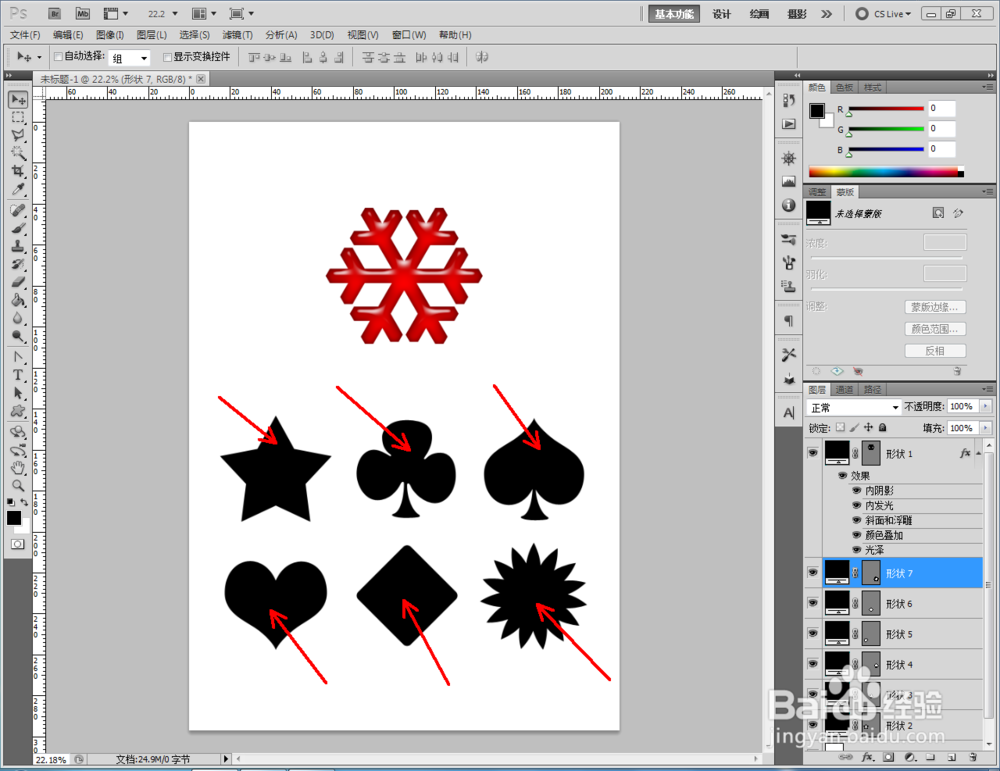Screen dimensions: 1000x771
Task: Select the Brush tool
Action: click(18, 228)
